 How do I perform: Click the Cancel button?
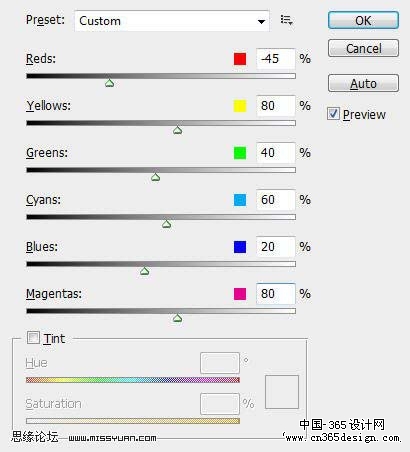[363, 48]
